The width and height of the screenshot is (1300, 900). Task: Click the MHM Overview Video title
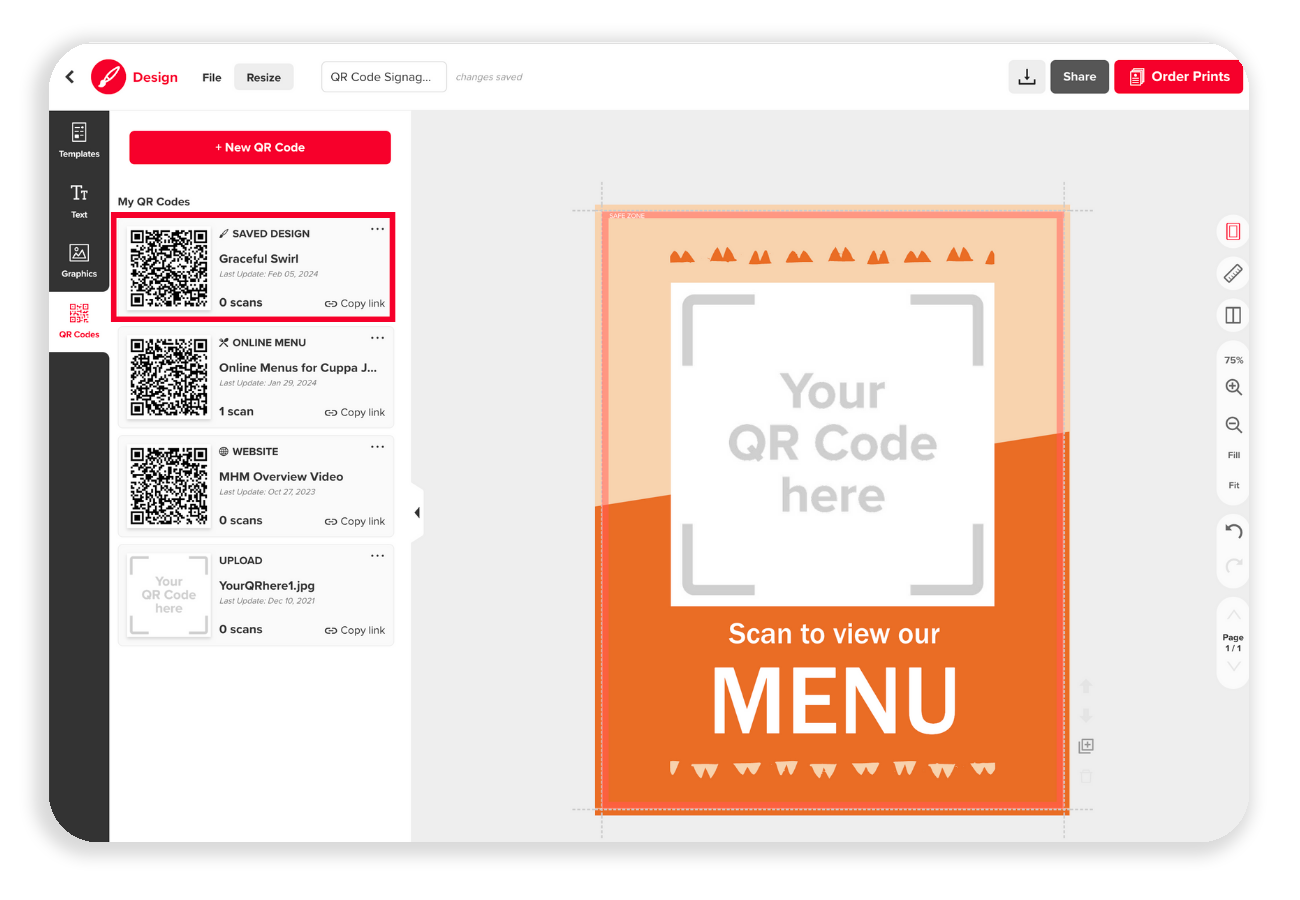(x=281, y=477)
